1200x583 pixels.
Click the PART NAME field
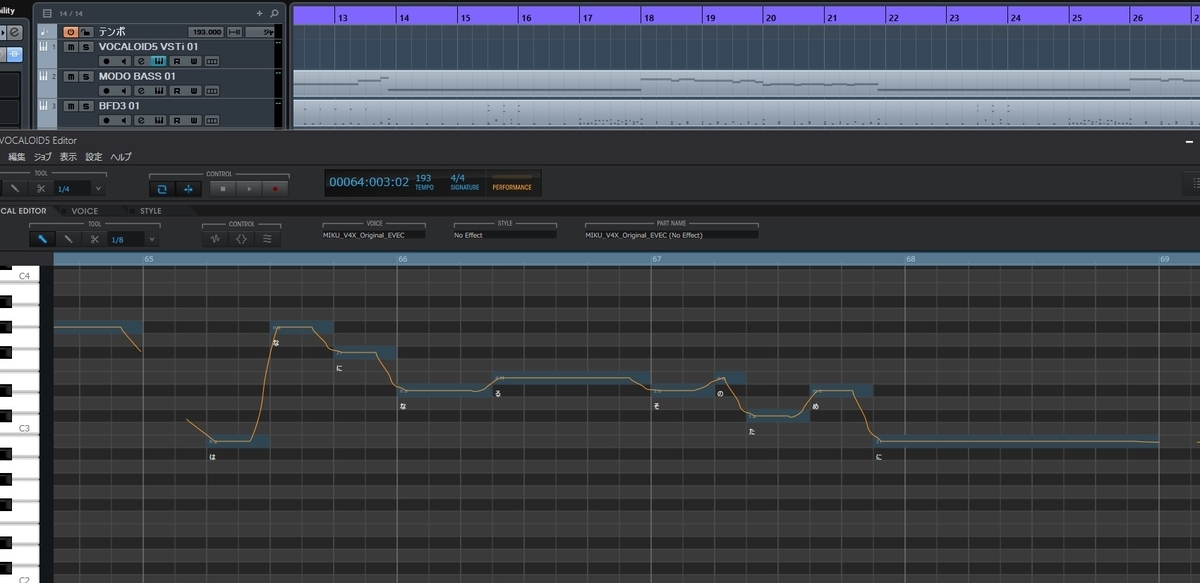tap(671, 235)
